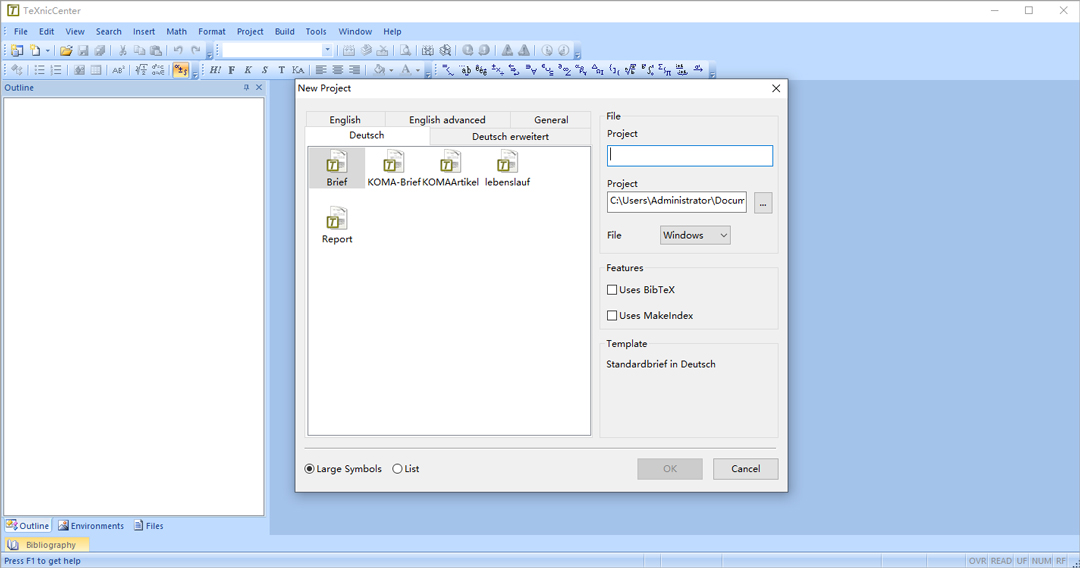Select the Large Symbols radio button
The width and height of the screenshot is (1080, 568).
click(309, 469)
